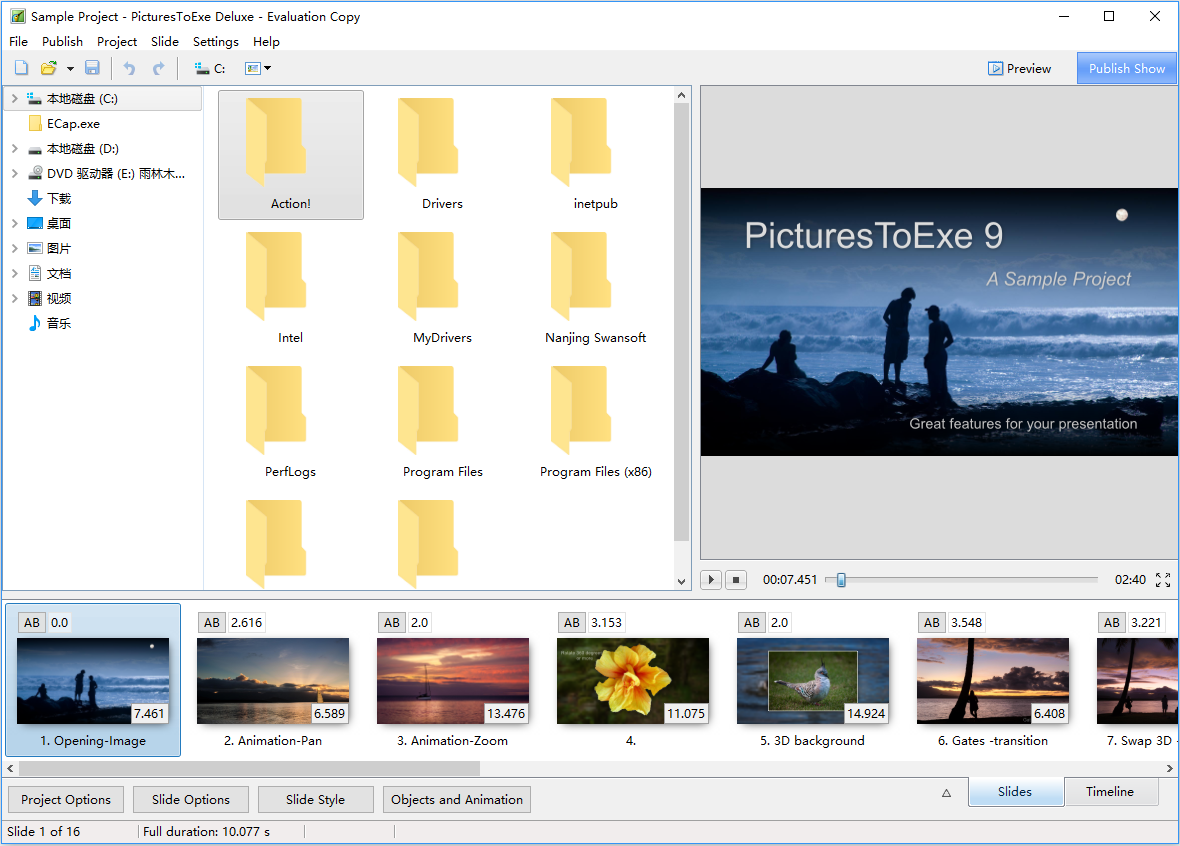Expand the 文档 tree node
Image resolution: width=1180 pixels, height=846 pixels.
(x=14, y=273)
